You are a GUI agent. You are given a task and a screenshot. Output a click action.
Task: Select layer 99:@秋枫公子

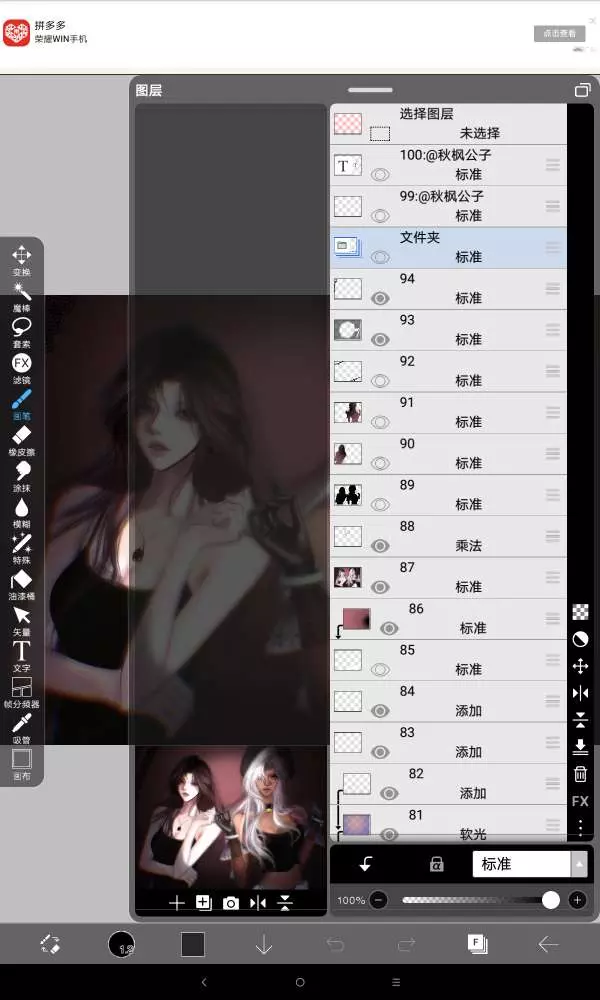(x=448, y=207)
